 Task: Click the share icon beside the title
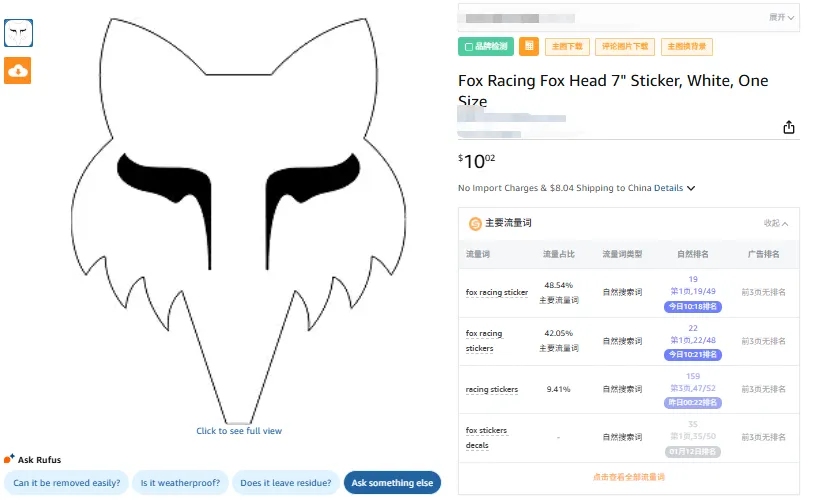click(x=788, y=127)
